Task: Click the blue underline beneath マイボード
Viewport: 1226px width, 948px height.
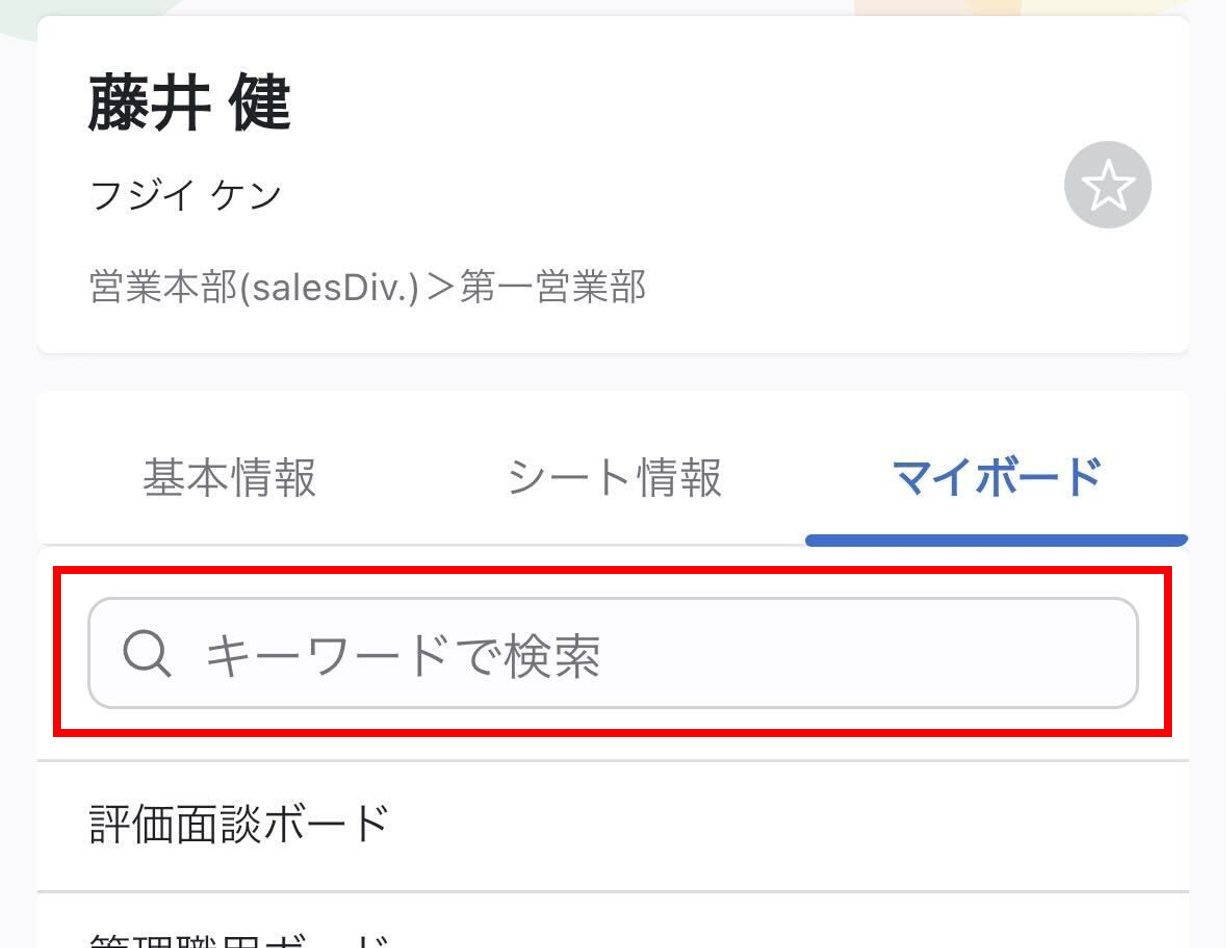Action: pos(997,541)
